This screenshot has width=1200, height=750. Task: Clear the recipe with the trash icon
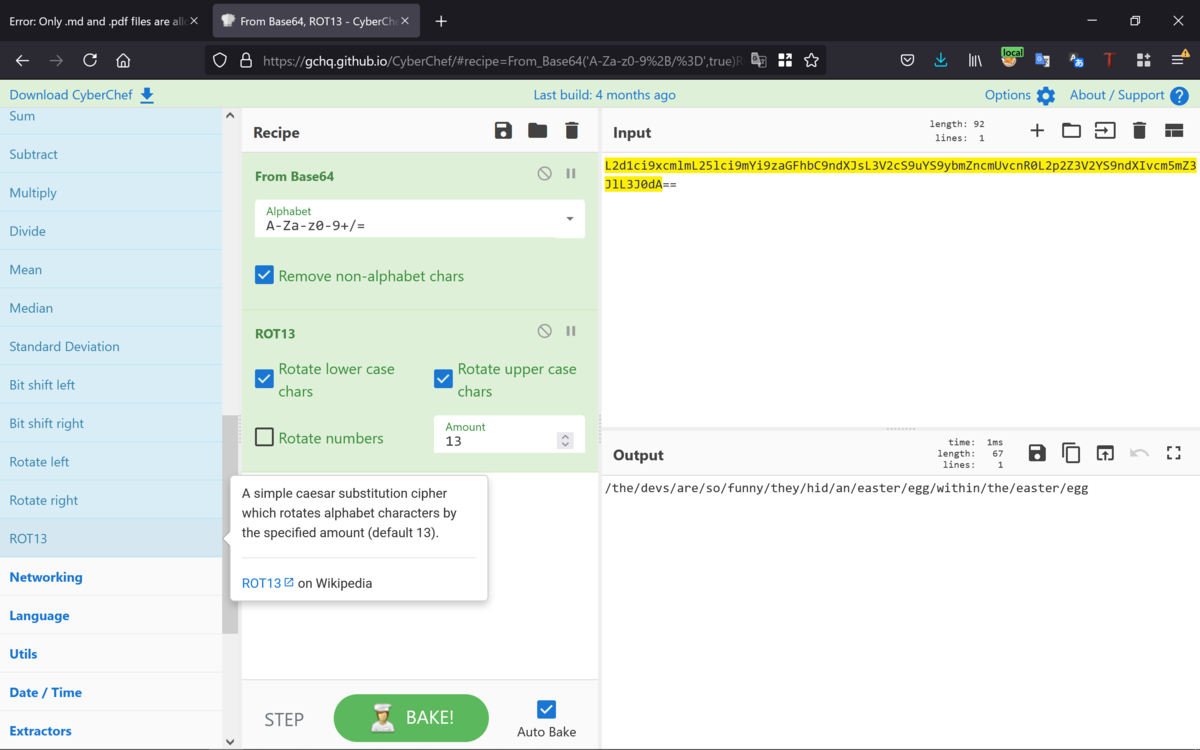pyautogui.click(x=572, y=131)
